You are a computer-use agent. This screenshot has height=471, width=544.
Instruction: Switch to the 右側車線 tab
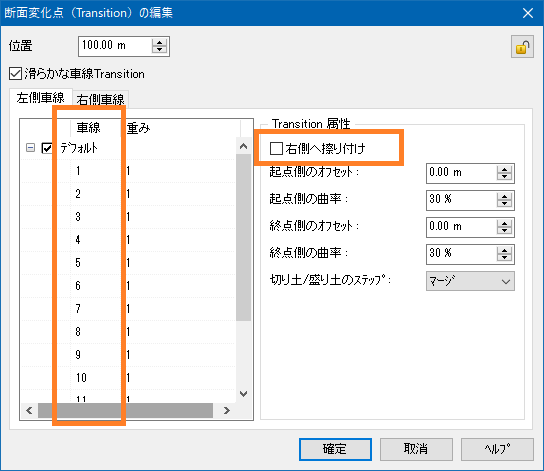tap(100, 100)
